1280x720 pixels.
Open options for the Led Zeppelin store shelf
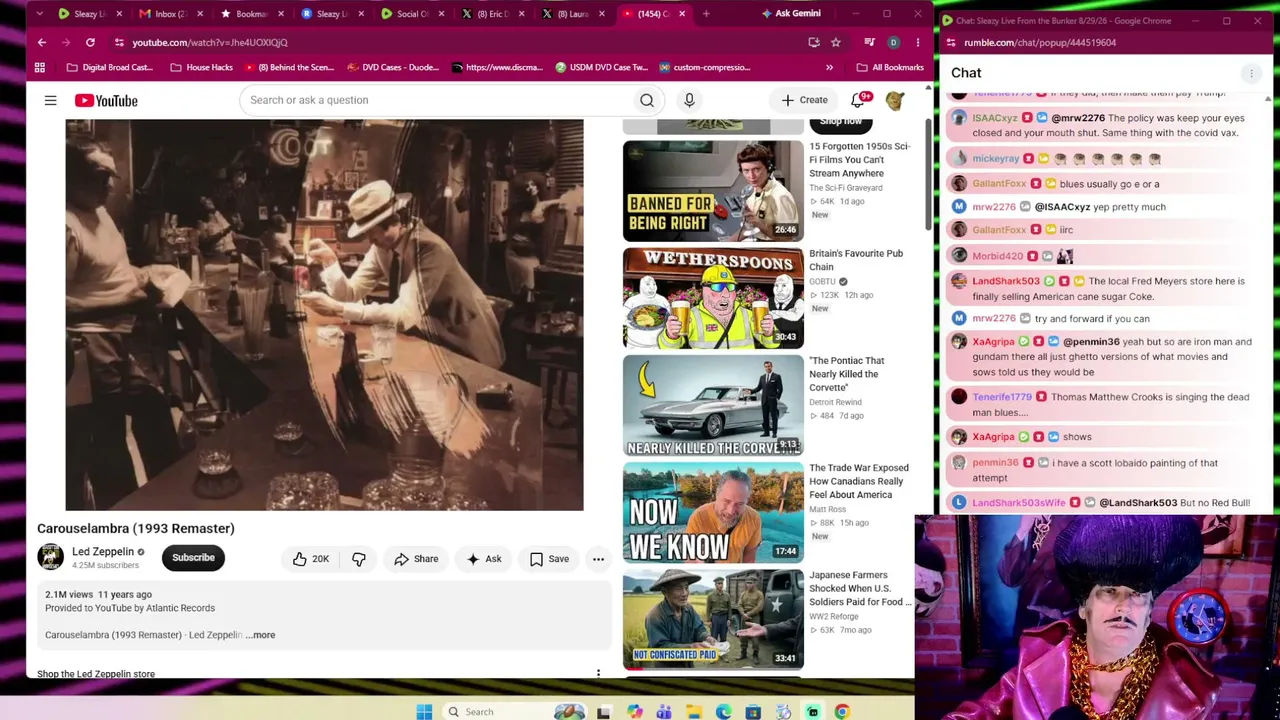598,673
